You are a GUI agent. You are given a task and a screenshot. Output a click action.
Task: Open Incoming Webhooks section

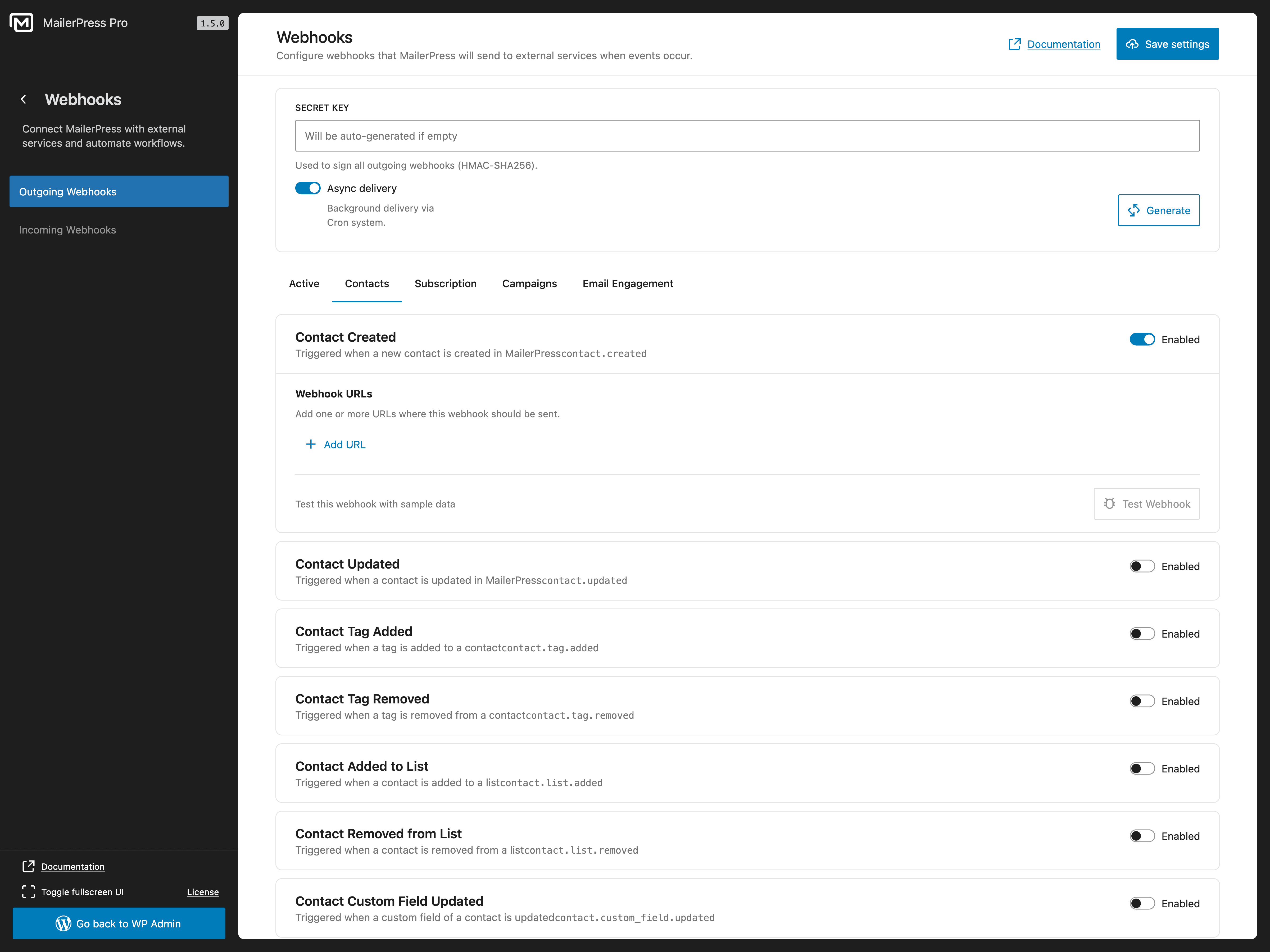point(67,230)
